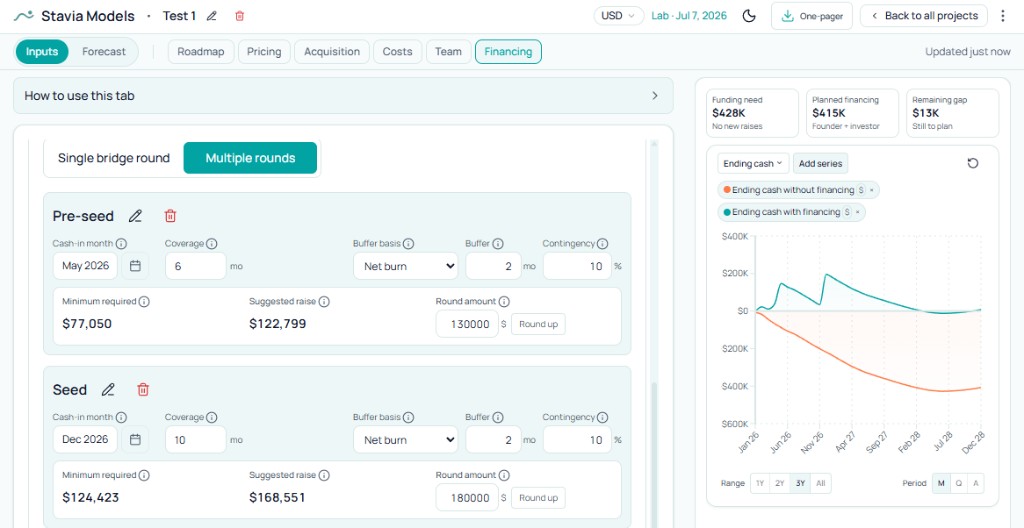Reset the chart with the refresh icon

point(973,163)
